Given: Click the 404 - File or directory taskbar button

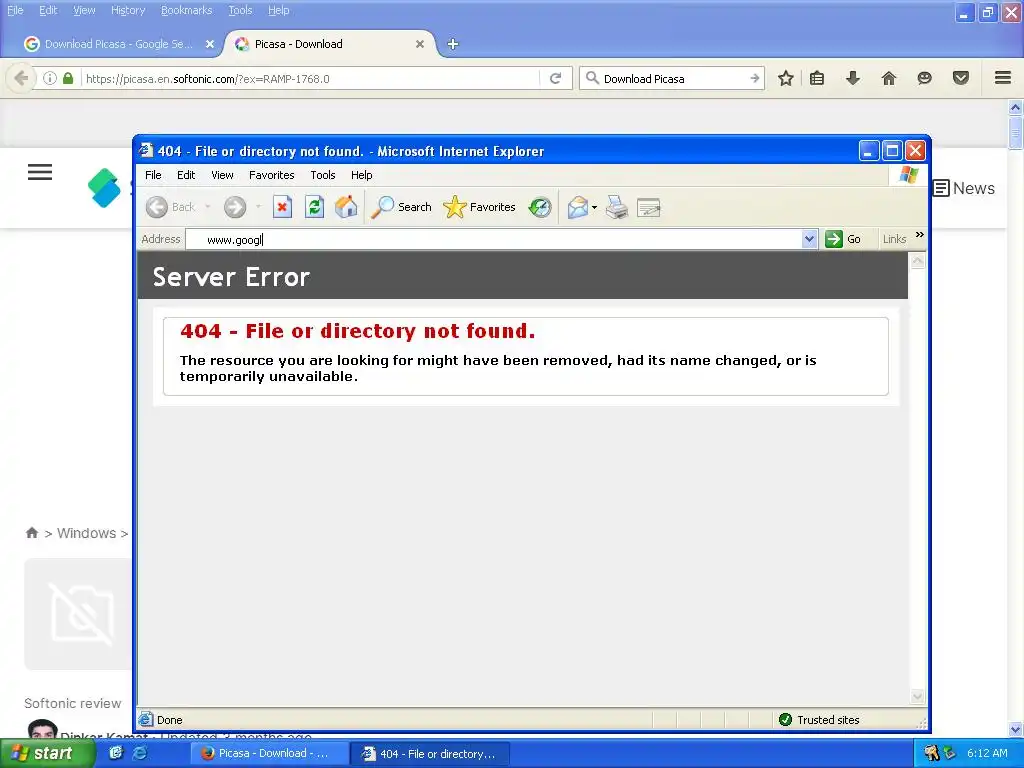Looking at the screenshot, I should pos(430,753).
